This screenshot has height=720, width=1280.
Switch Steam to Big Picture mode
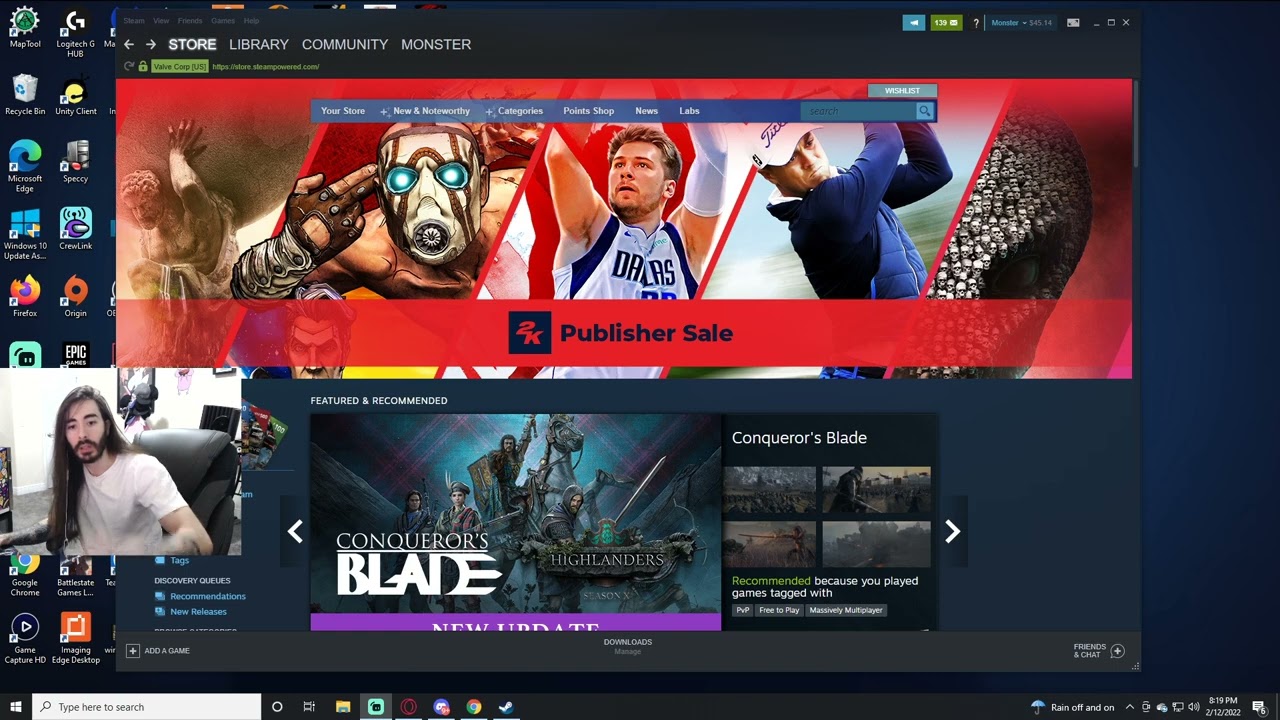click(x=1073, y=23)
